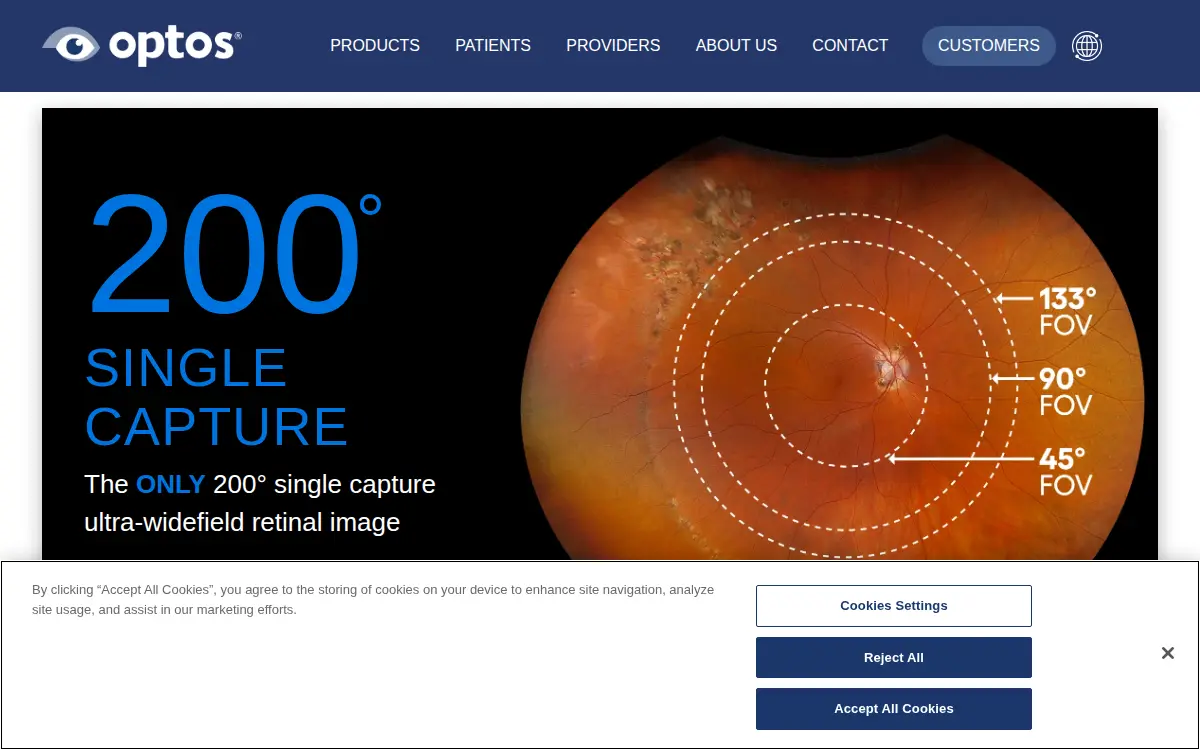Screen dimensions: 1200x750
Task: Click the cookie notice paragraph text
Action: tap(373, 600)
